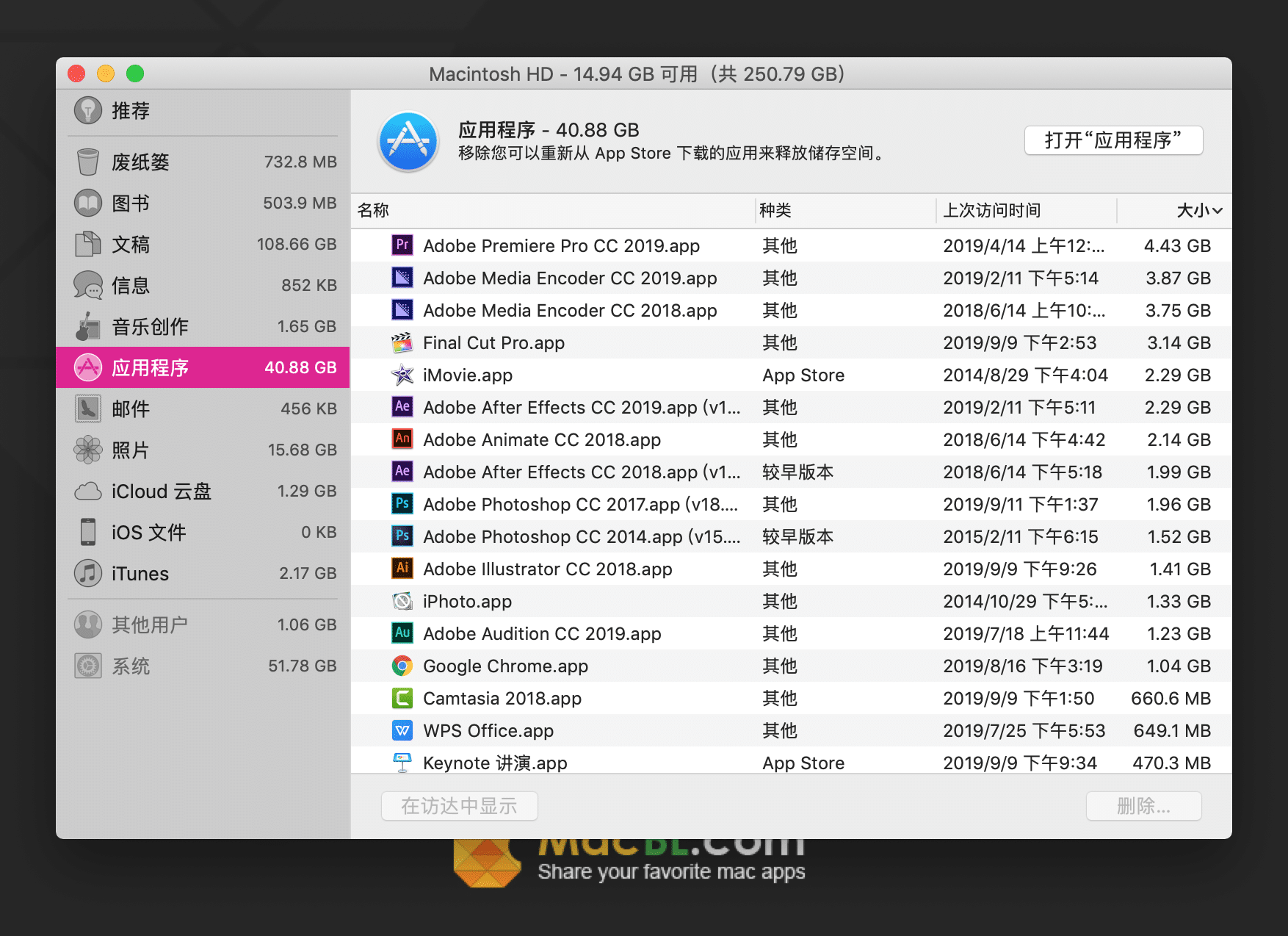
Task: Click the 打开"应用程序" button
Action: tap(1113, 140)
